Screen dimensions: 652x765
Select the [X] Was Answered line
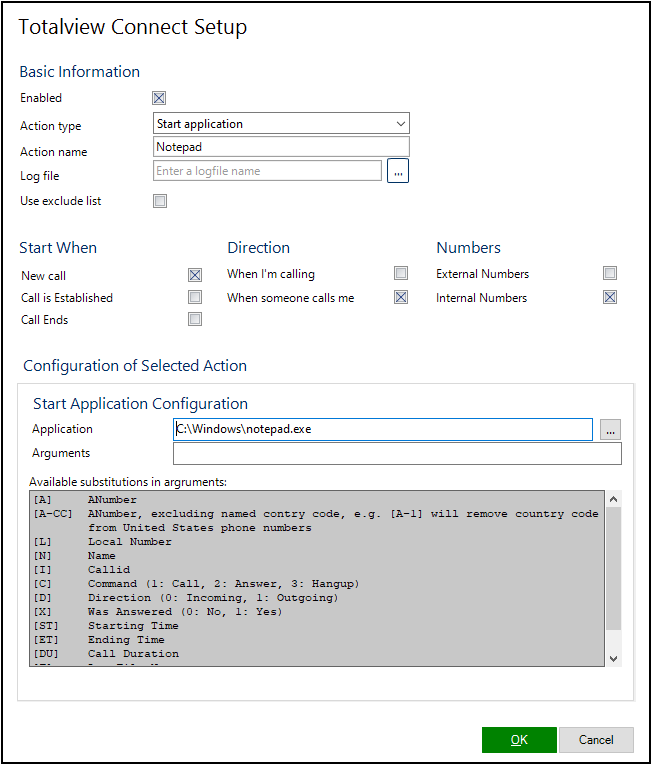[158, 612]
